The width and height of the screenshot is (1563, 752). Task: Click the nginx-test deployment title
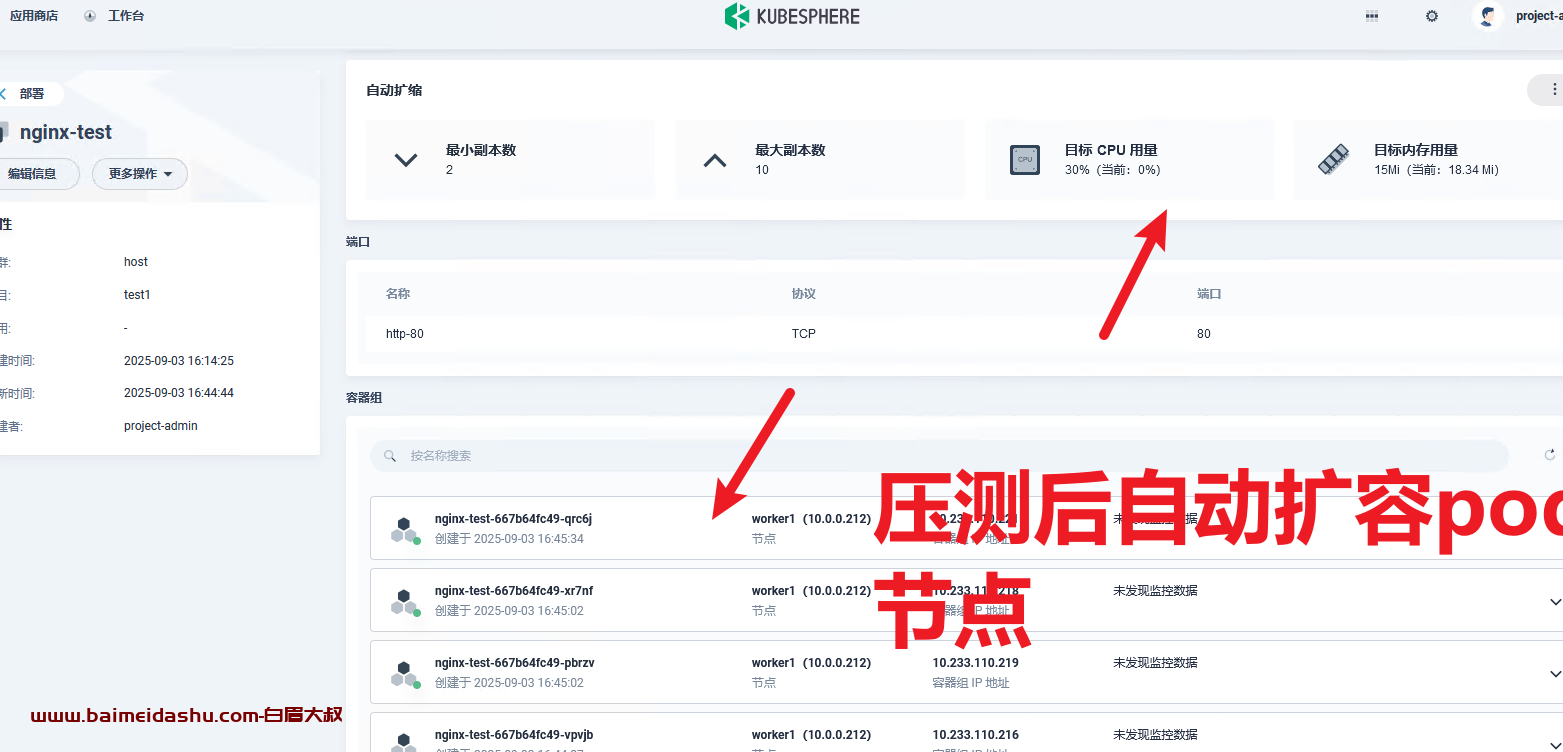[66, 132]
